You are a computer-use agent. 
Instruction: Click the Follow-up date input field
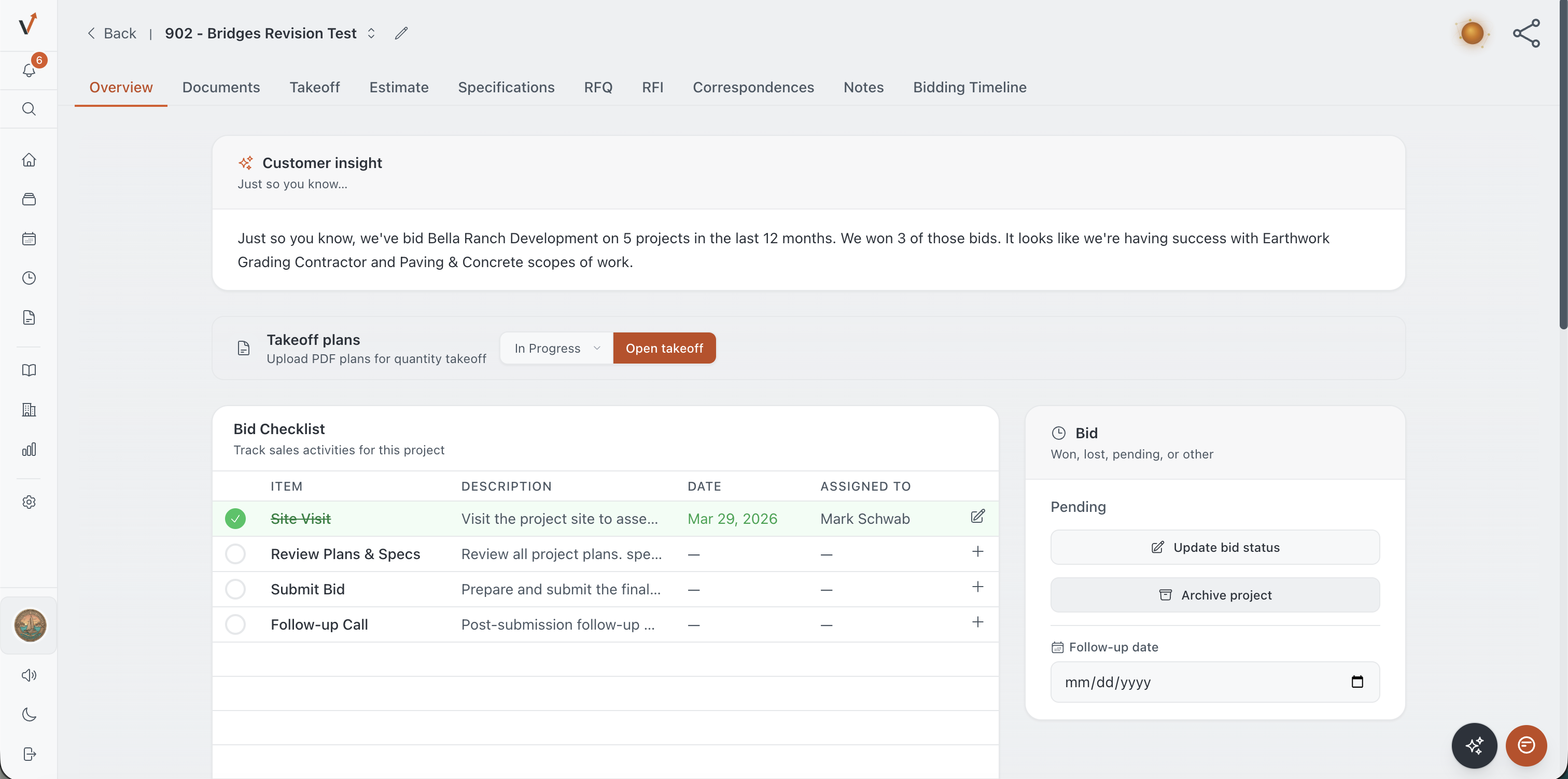tap(1215, 681)
